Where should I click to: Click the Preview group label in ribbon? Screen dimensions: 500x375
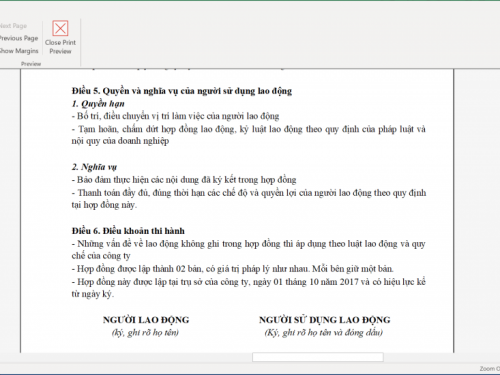coord(31,64)
